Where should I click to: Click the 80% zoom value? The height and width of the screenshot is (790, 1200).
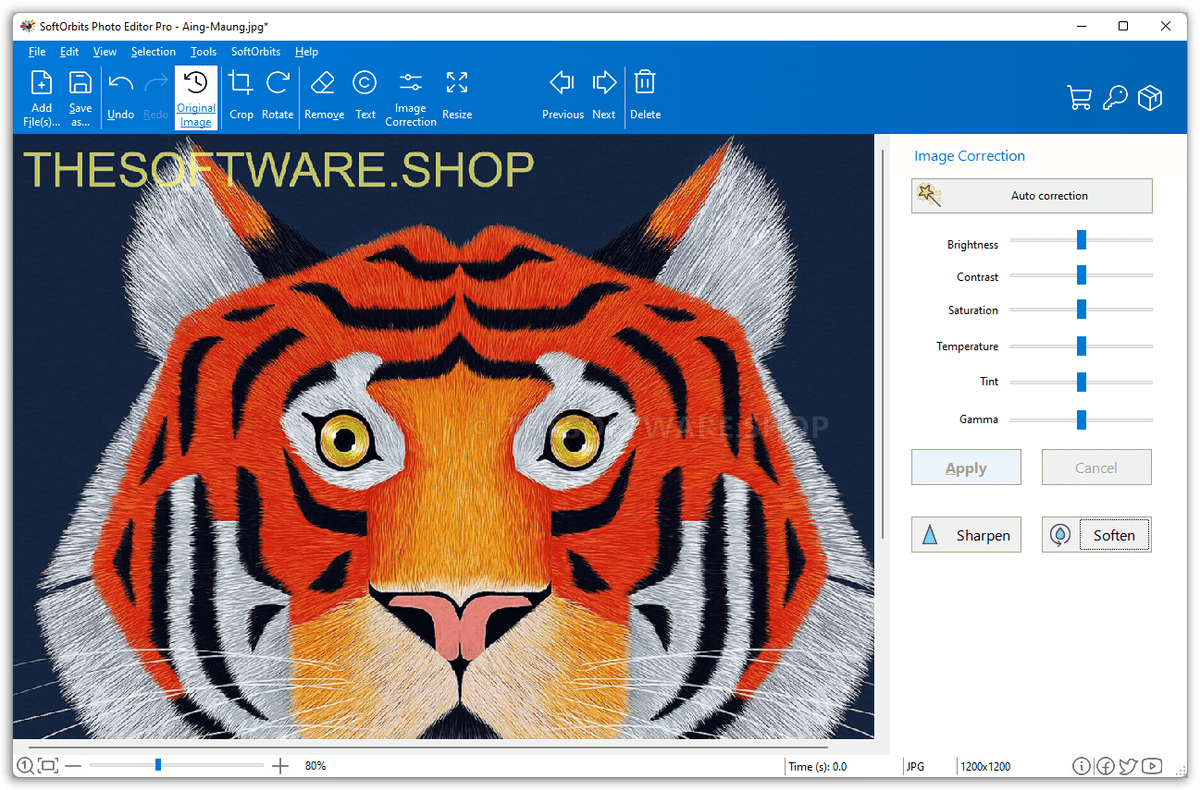tap(316, 766)
